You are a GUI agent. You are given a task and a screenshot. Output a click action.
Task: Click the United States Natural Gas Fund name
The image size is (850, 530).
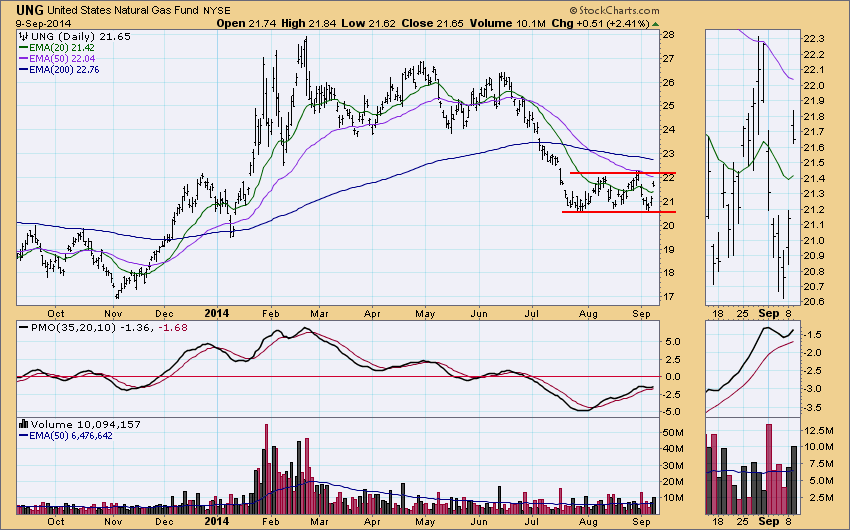(124, 10)
